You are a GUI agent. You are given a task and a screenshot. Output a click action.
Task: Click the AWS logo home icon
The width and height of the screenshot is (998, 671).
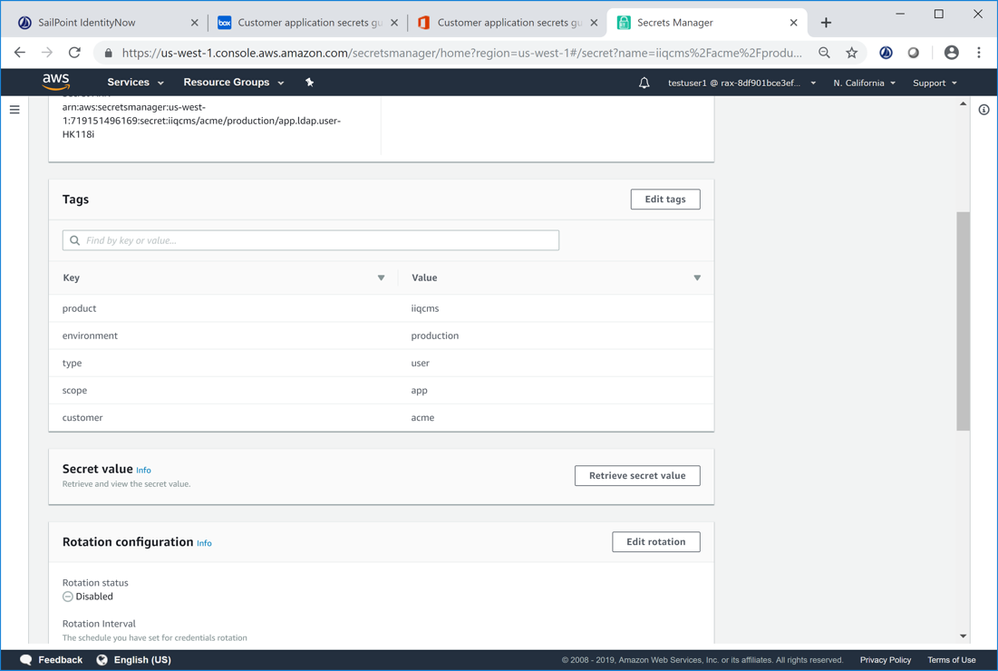pyautogui.click(x=56, y=82)
